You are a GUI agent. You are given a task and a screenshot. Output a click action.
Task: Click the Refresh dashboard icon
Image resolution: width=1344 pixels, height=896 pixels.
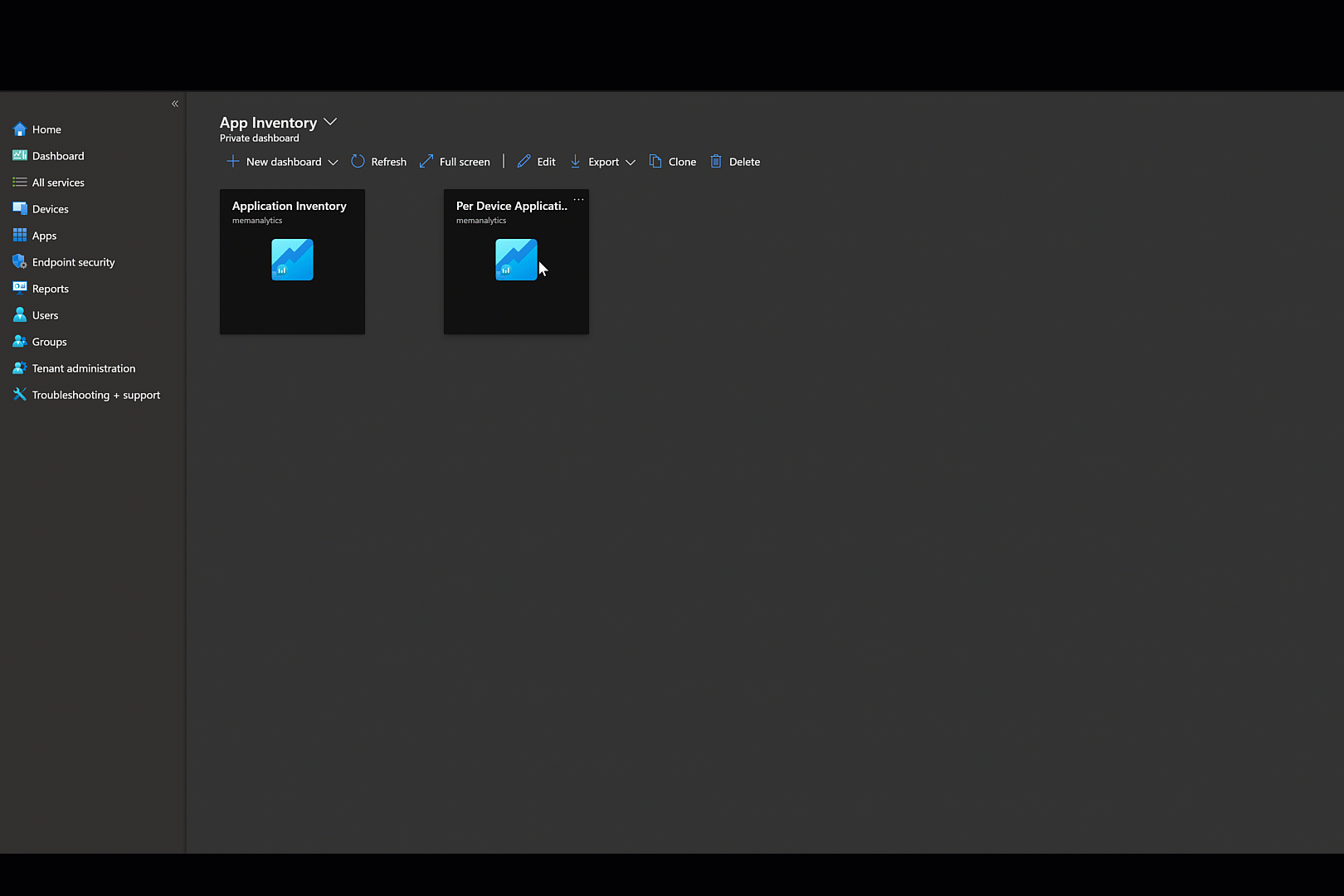coord(358,162)
